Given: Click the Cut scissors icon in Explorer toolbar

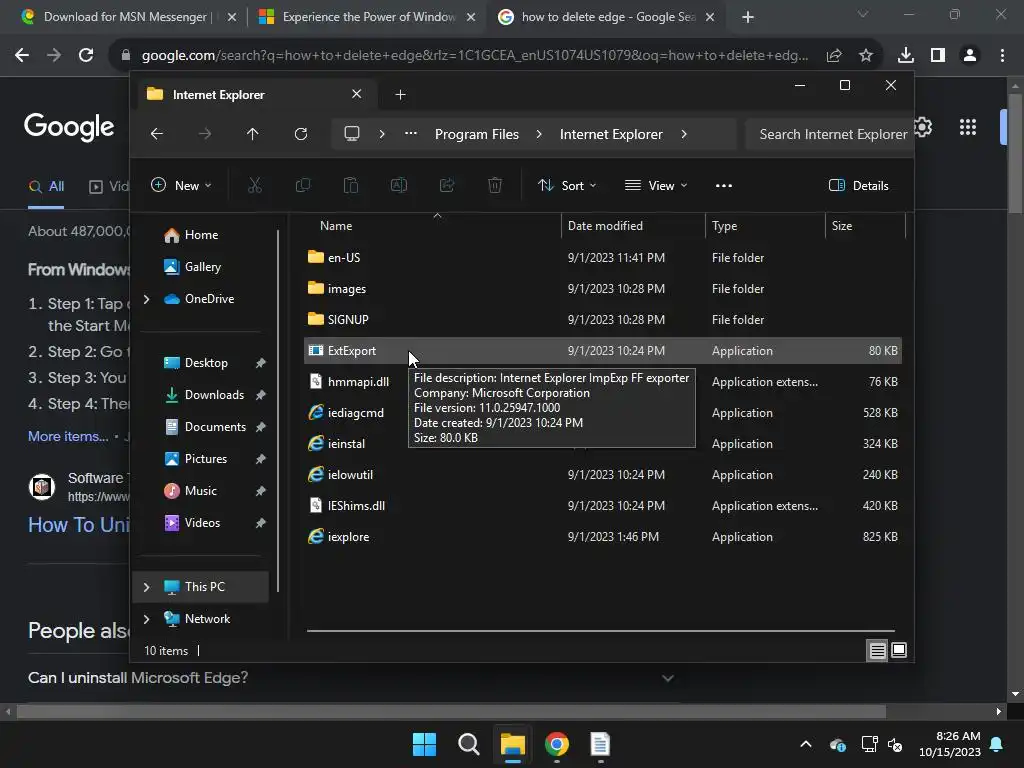Looking at the screenshot, I should pyautogui.click(x=255, y=185).
